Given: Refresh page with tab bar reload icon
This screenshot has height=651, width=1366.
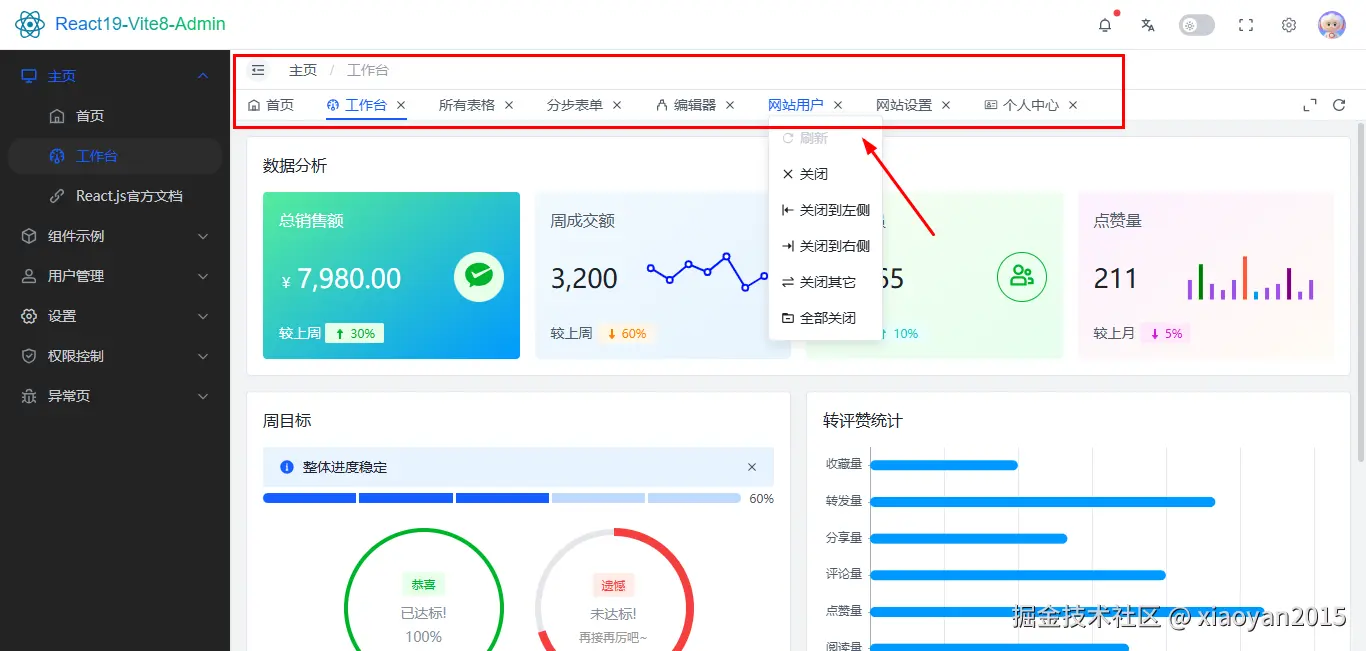Looking at the screenshot, I should coord(1339,105).
